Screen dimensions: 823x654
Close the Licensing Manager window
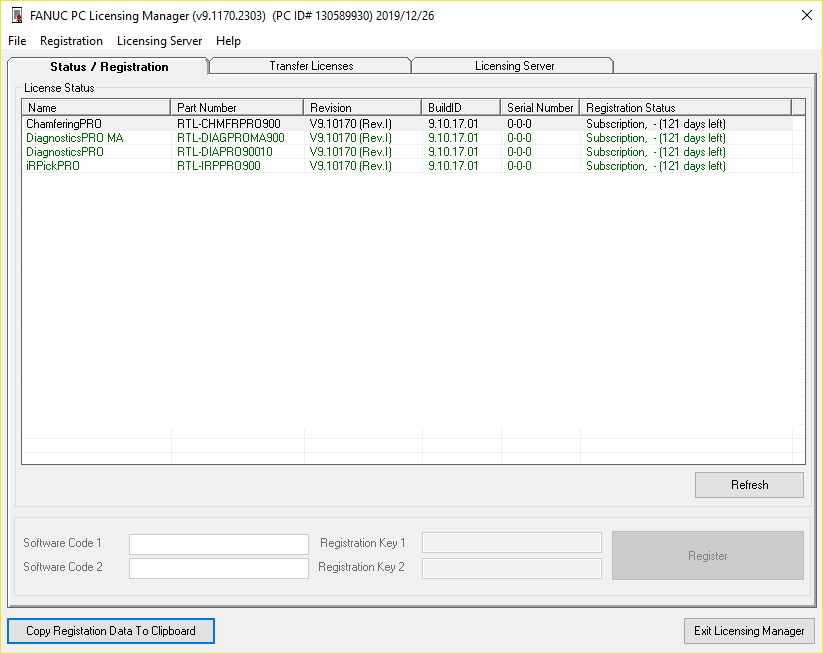point(807,15)
